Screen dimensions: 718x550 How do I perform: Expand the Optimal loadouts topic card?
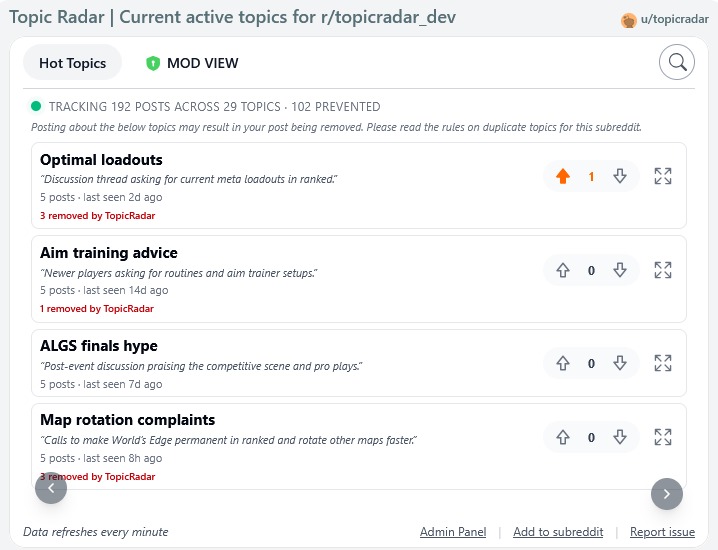(x=663, y=176)
